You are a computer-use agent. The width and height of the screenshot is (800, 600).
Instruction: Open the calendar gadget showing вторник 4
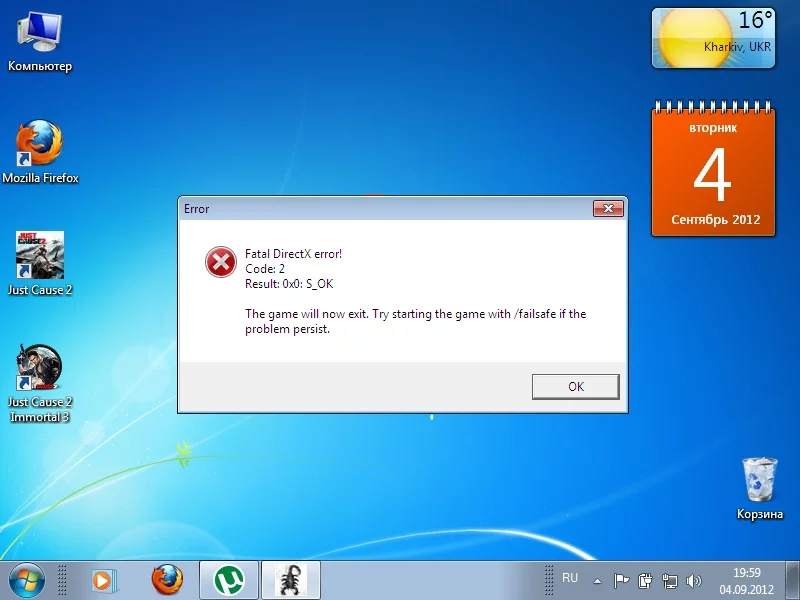pos(713,169)
